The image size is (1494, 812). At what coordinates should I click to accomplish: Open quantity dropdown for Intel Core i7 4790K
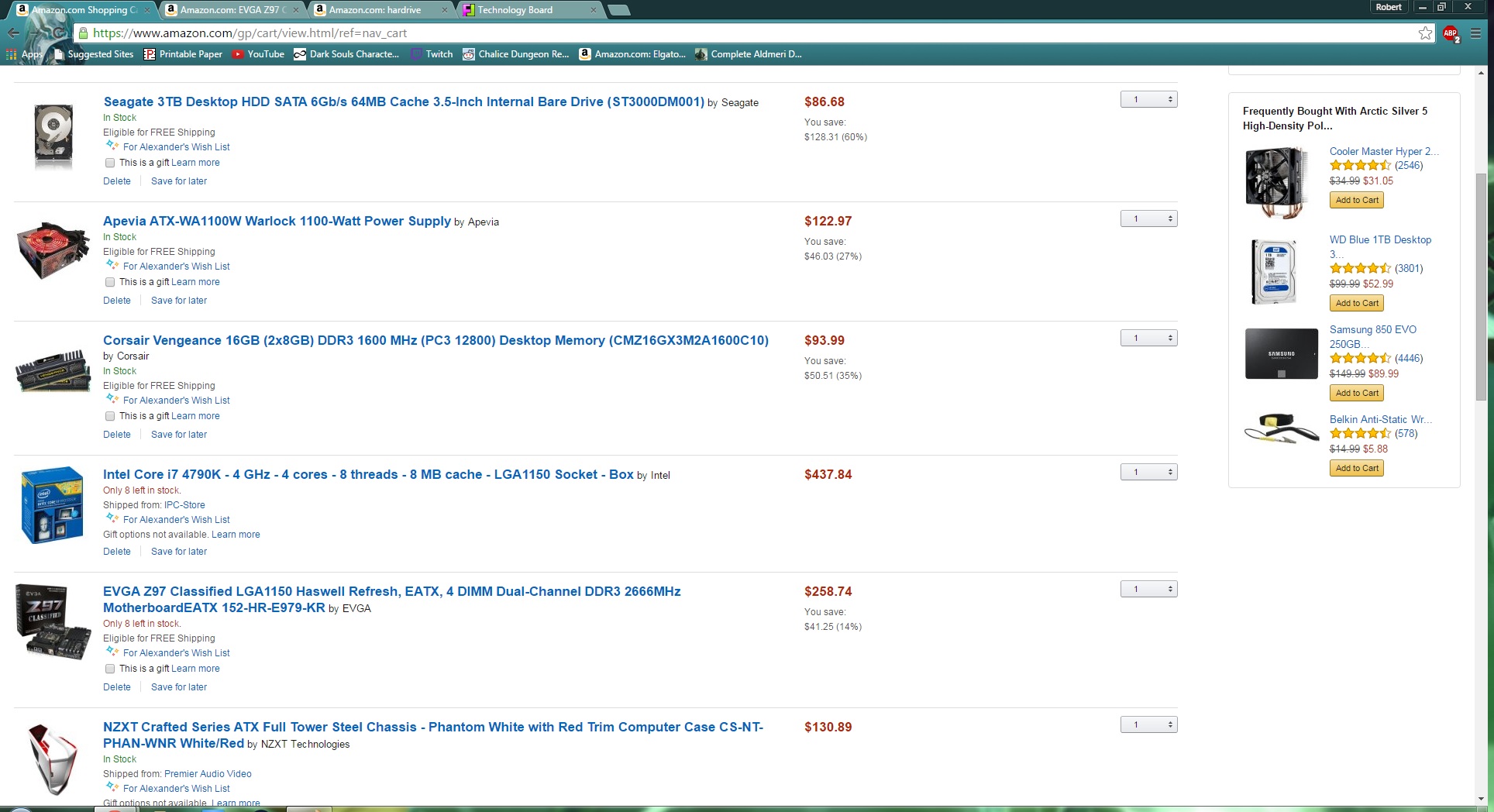point(1148,473)
